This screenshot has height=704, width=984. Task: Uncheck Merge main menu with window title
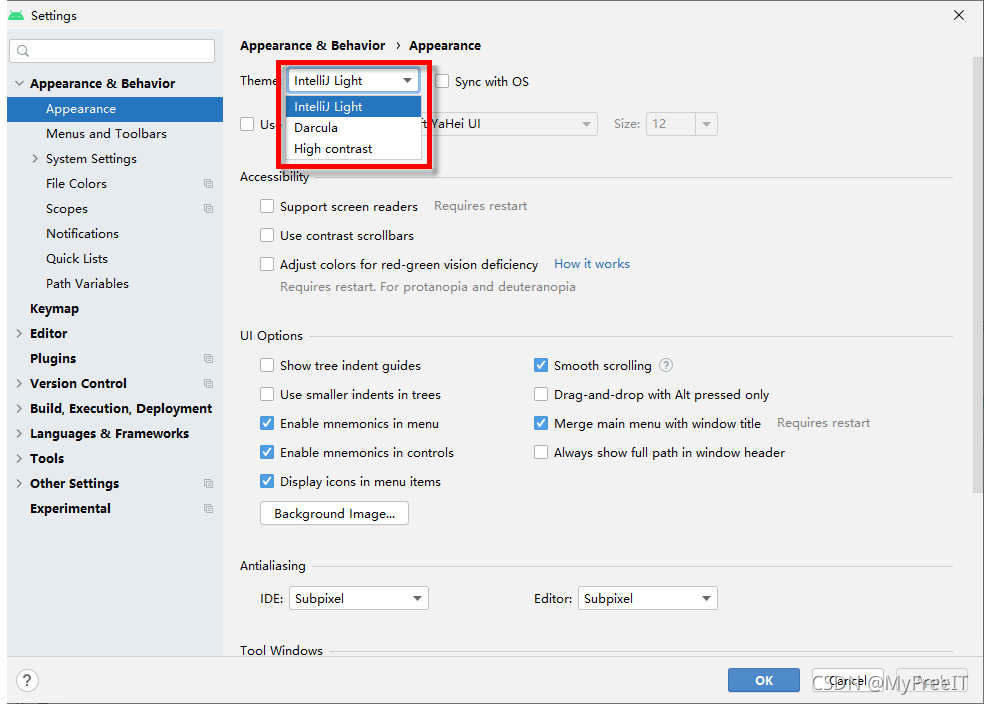pyautogui.click(x=540, y=423)
